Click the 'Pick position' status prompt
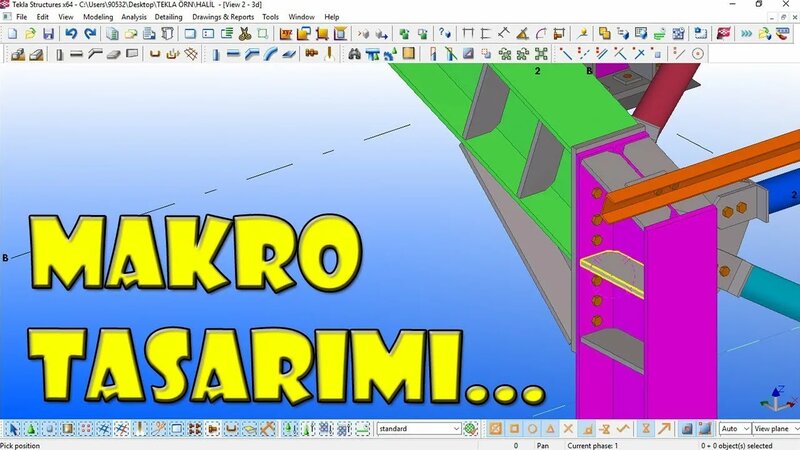 click(x=20, y=445)
